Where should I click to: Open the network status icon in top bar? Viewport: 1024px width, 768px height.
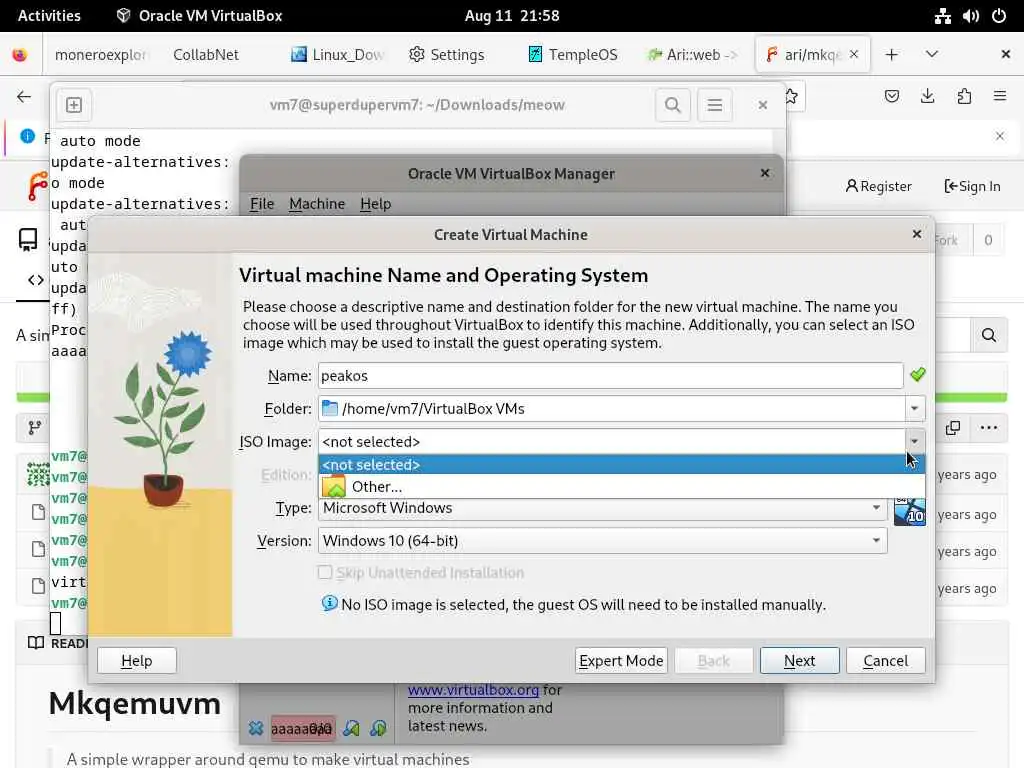[x=942, y=16]
